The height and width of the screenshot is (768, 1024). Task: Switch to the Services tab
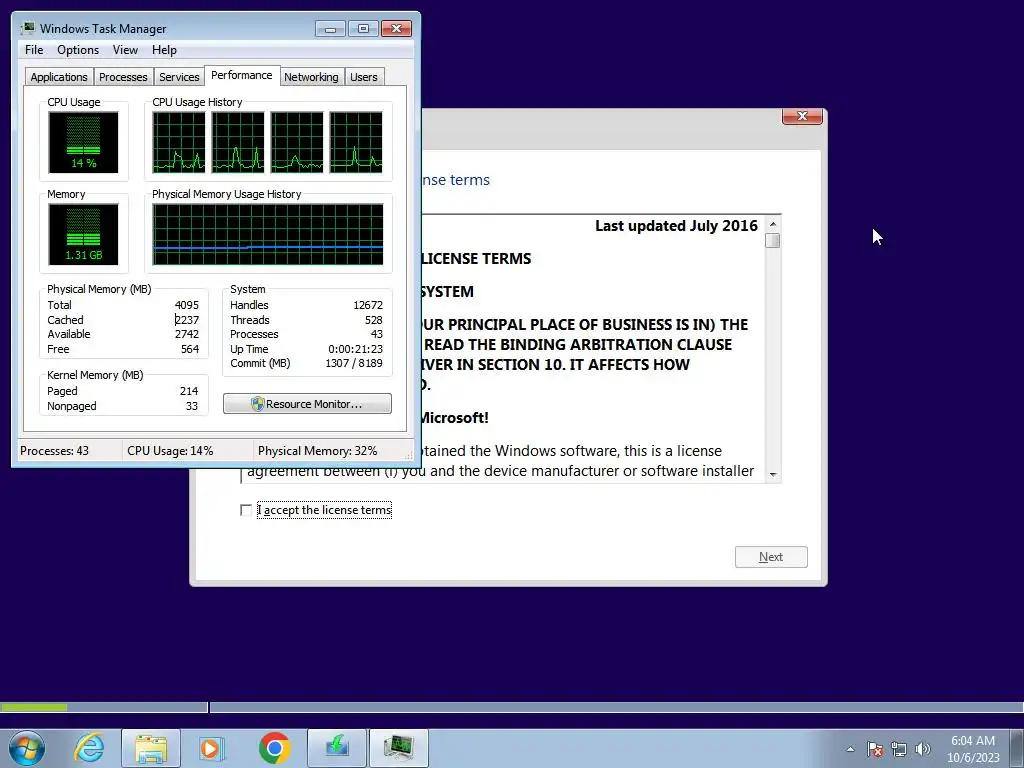pos(179,77)
